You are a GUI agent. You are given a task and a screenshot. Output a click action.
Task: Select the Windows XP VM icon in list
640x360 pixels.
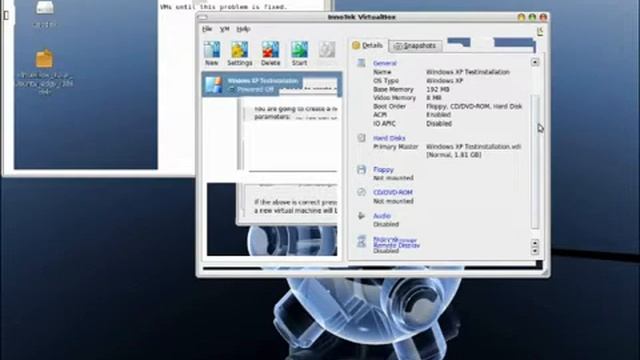(x=213, y=84)
